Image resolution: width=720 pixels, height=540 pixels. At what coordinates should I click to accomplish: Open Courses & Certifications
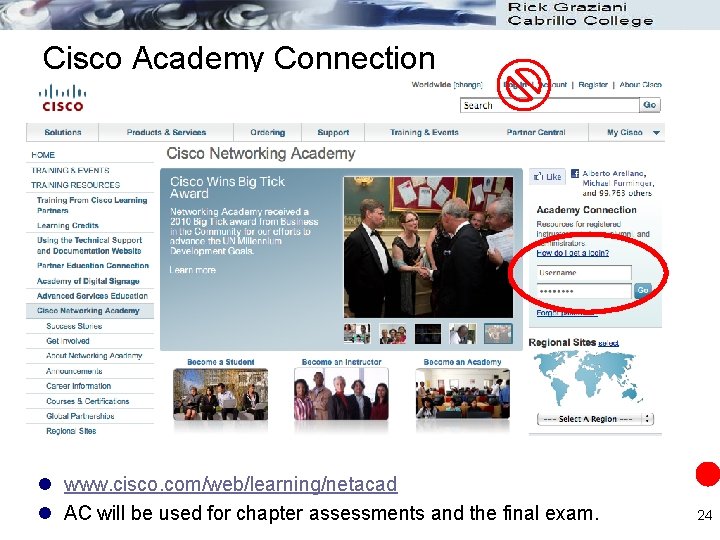[87, 401]
